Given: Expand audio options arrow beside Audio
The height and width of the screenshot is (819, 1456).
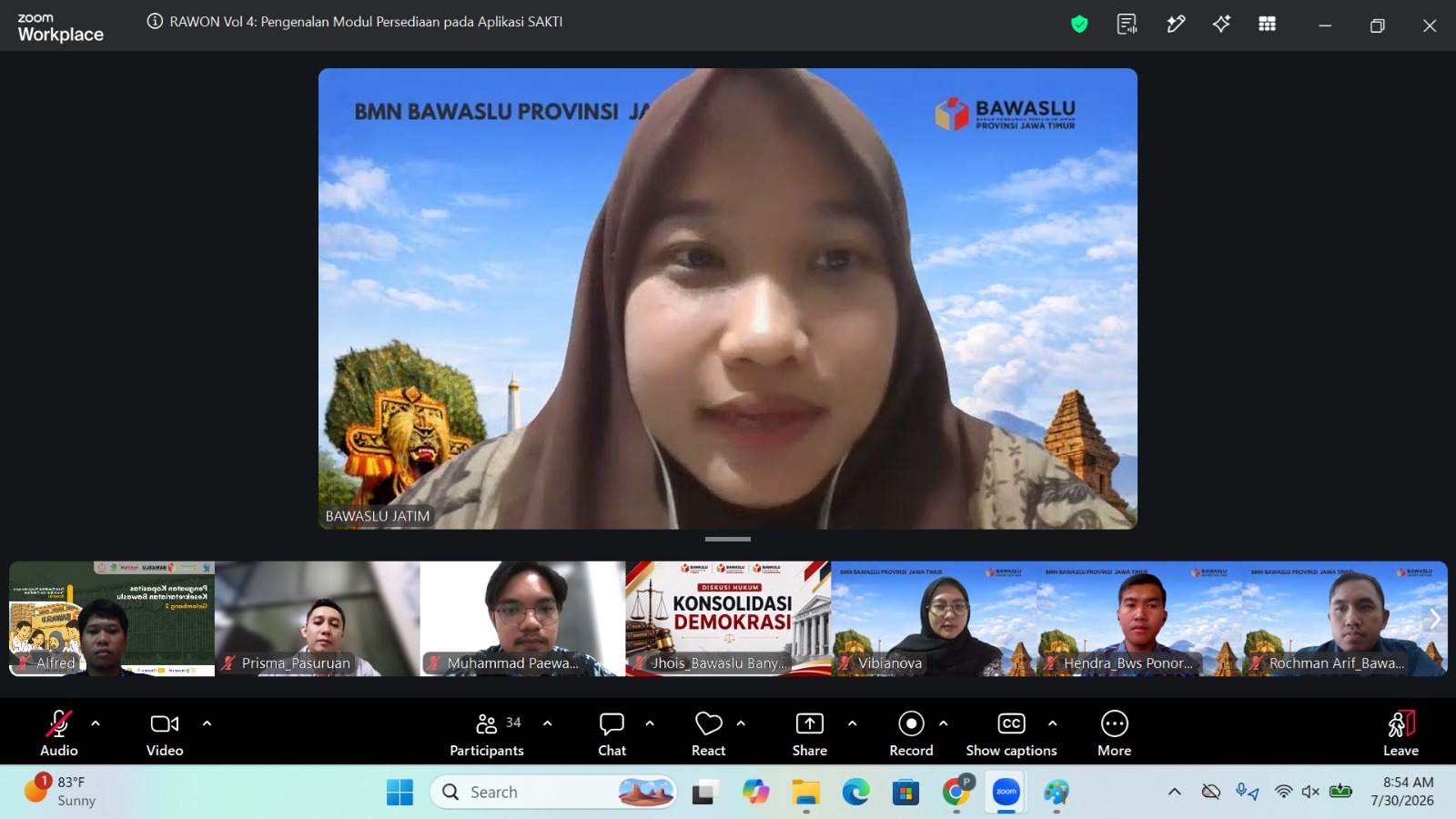Looking at the screenshot, I should [x=96, y=723].
